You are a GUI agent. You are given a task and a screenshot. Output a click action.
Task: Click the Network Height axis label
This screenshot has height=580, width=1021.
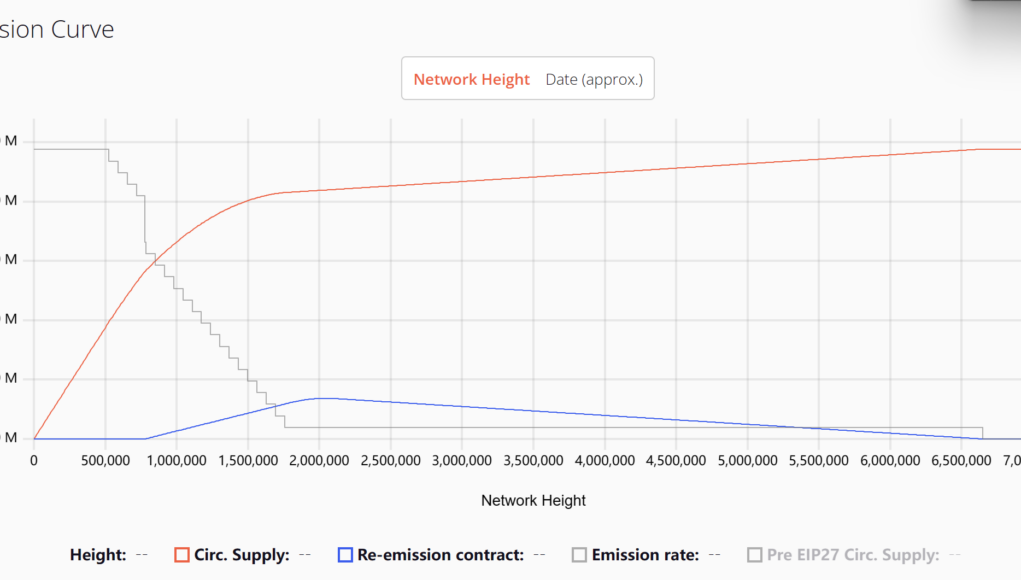[533, 500]
